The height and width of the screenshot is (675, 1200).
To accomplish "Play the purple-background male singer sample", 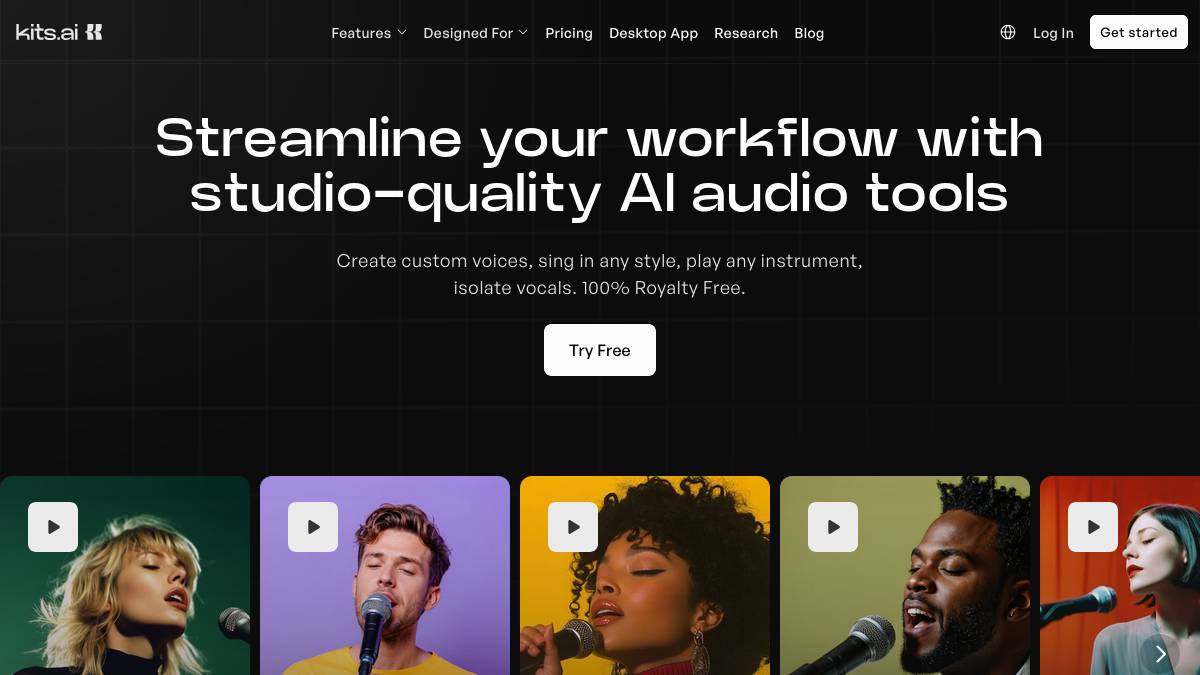I will [313, 527].
